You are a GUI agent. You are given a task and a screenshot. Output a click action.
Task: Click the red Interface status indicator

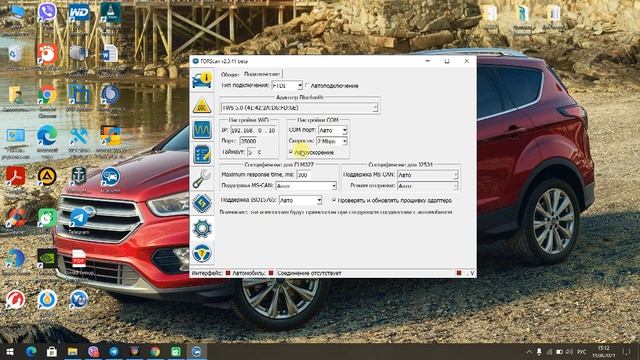pos(228,273)
